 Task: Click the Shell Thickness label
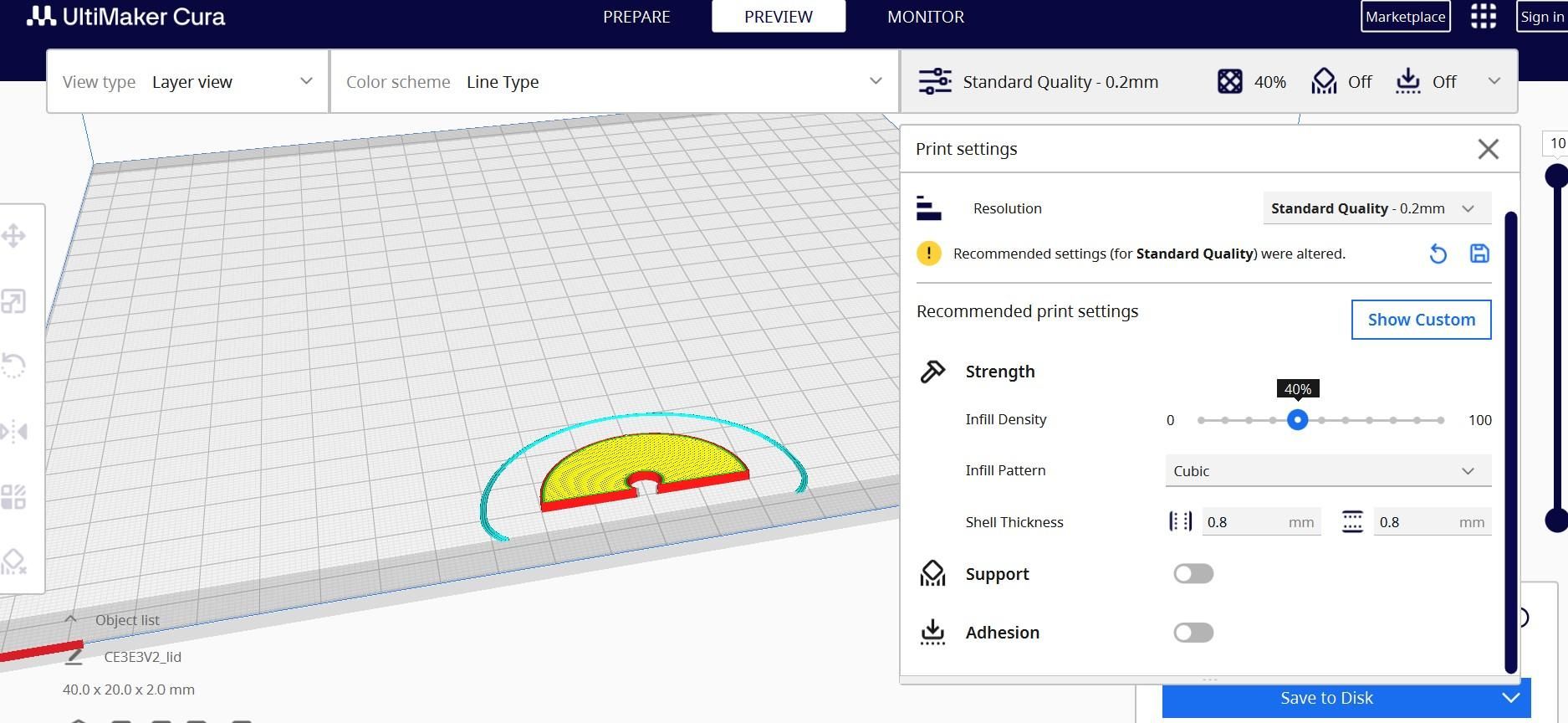[x=1014, y=522]
